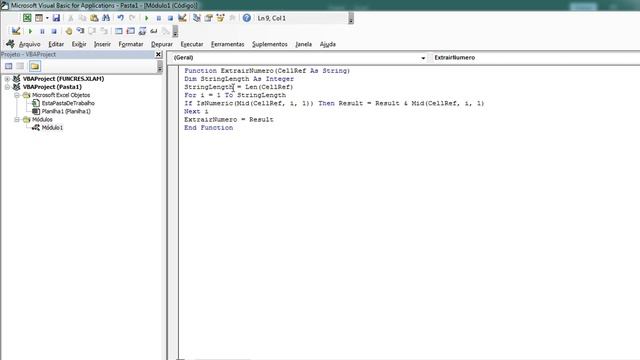640x360 pixels.
Task: Collapse VBAProject (Pasta1) tree node
Action: pyautogui.click(x=7, y=87)
